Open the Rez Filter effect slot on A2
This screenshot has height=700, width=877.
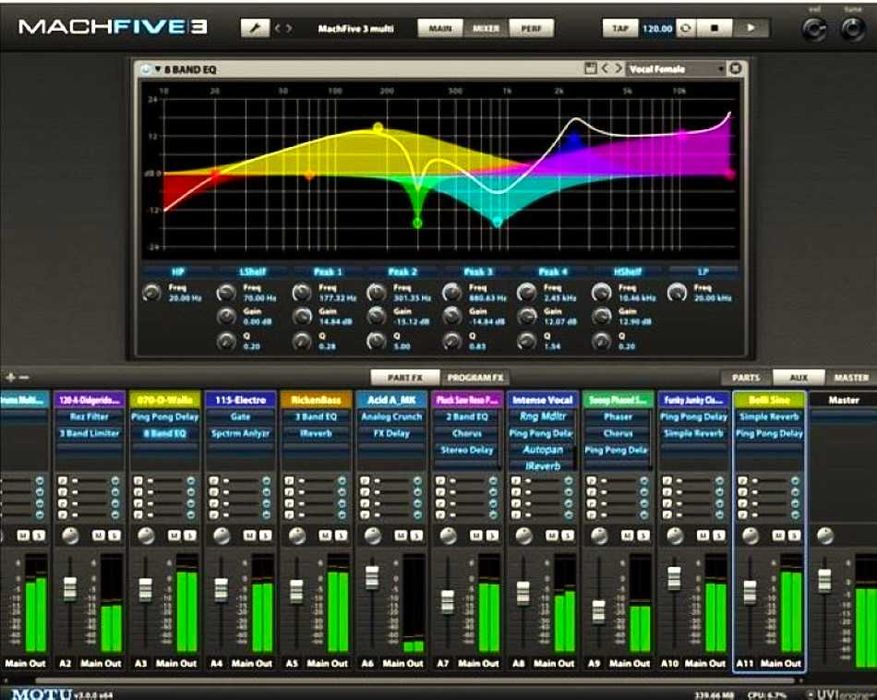(89, 417)
